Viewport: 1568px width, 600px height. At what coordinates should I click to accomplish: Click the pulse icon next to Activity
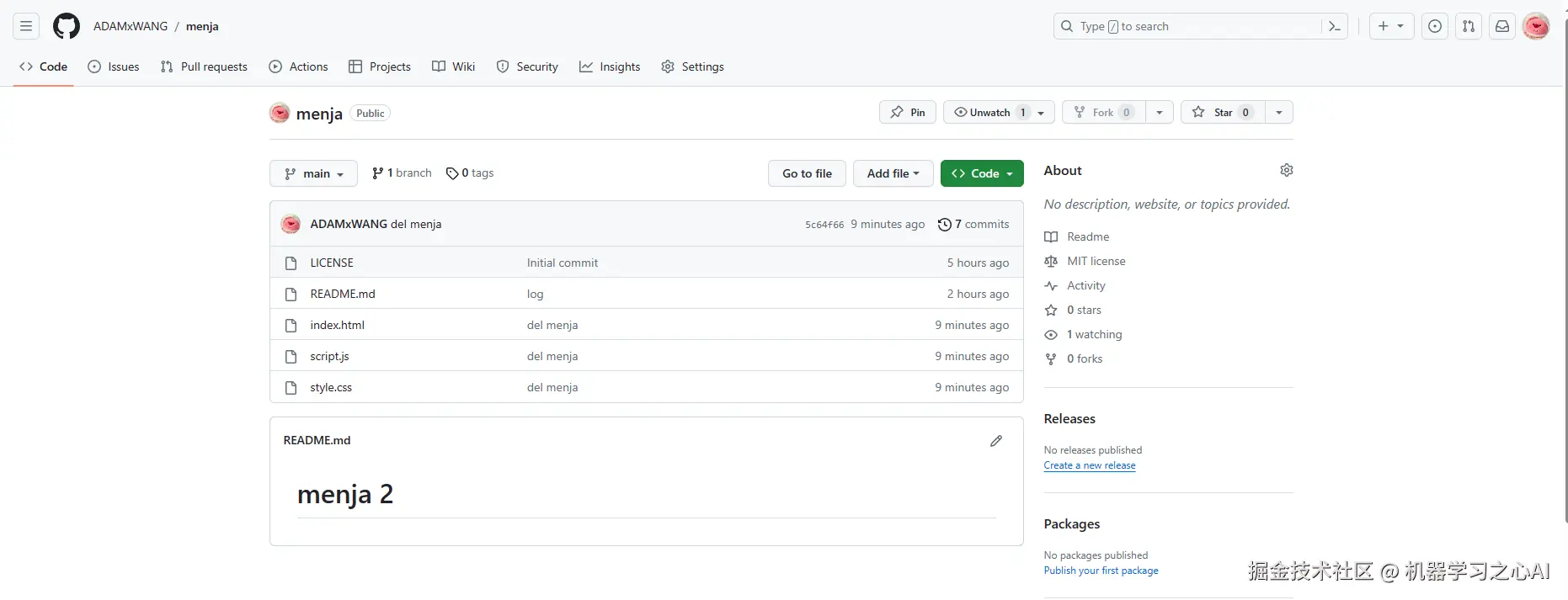[1051, 285]
